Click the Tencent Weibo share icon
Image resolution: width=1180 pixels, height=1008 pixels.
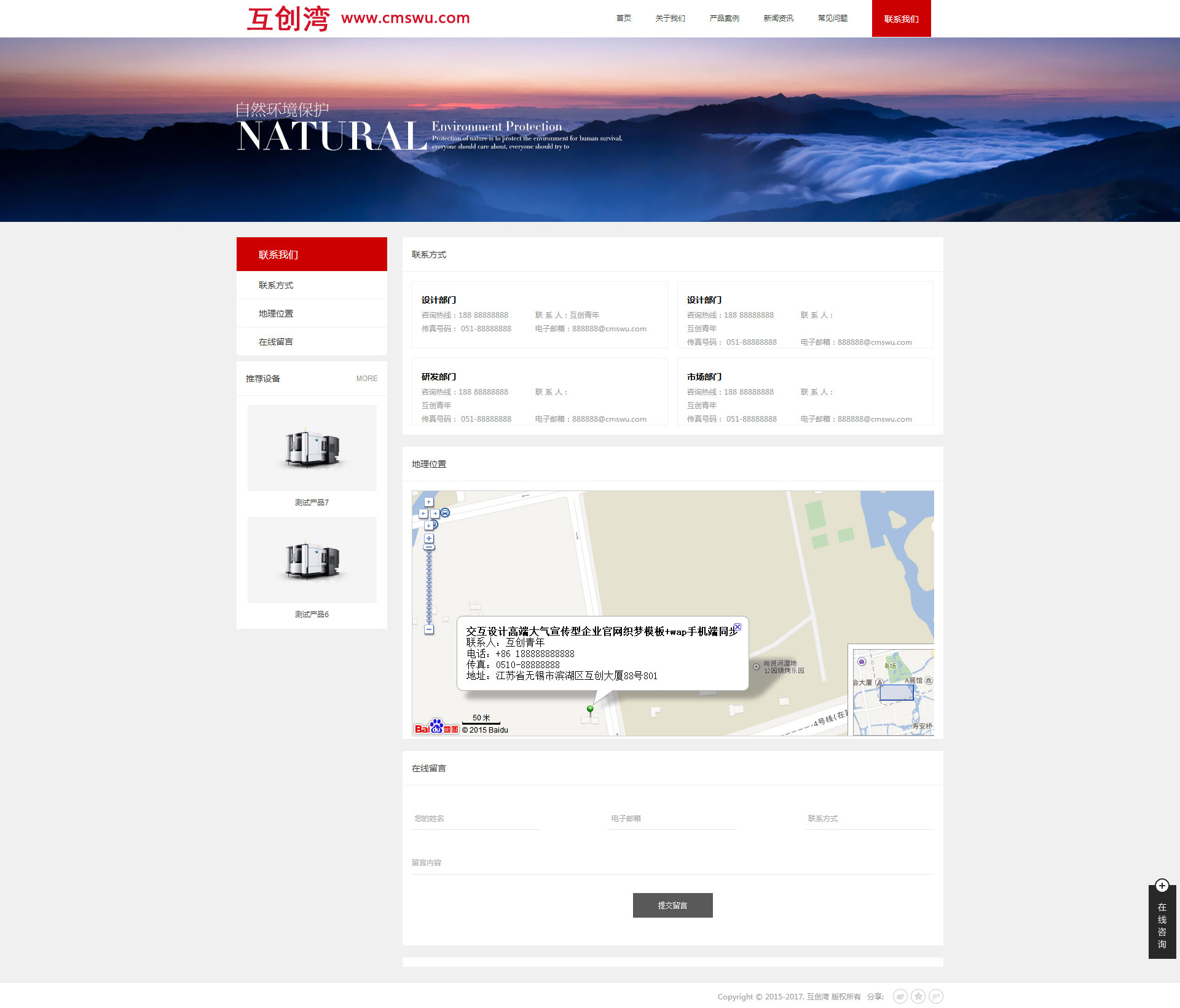pyautogui.click(x=936, y=996)
